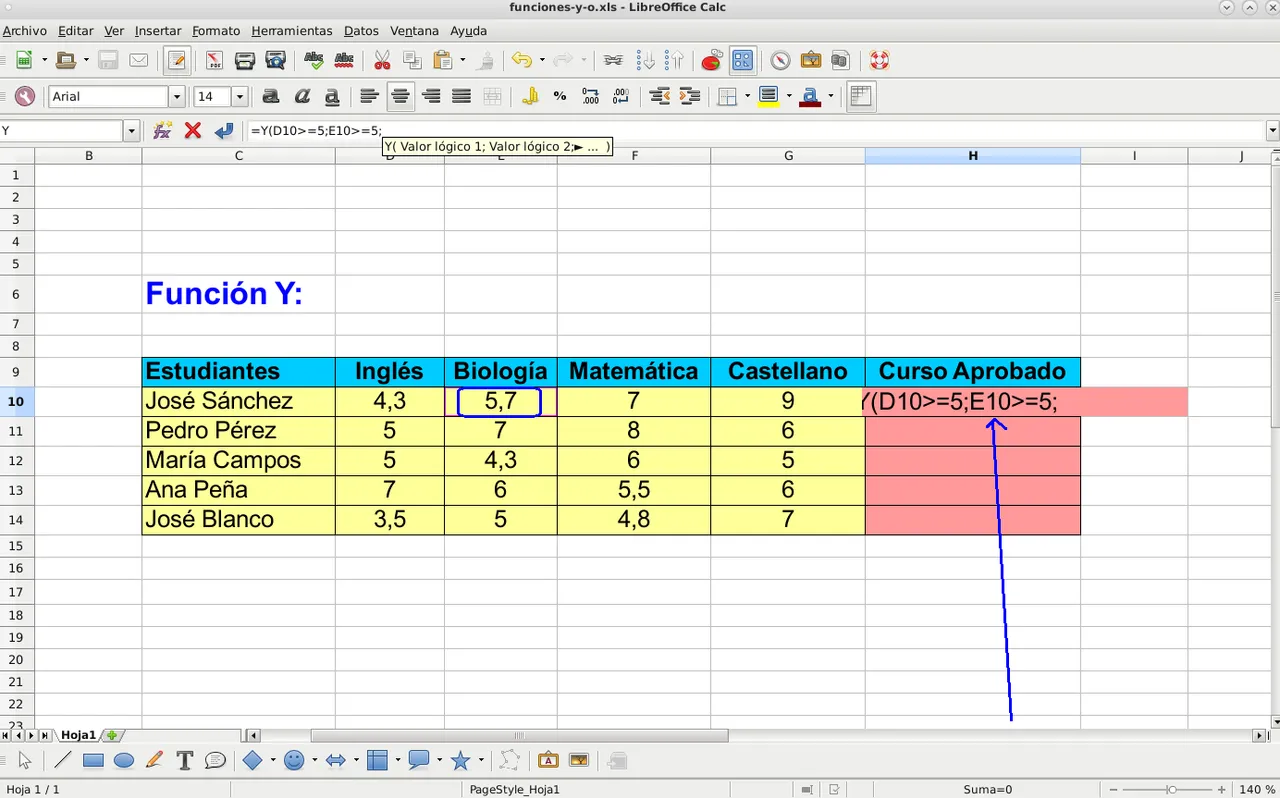Insert a chart using the chart icon
This screenshot has width=1280, height=798.
point(711,60)
